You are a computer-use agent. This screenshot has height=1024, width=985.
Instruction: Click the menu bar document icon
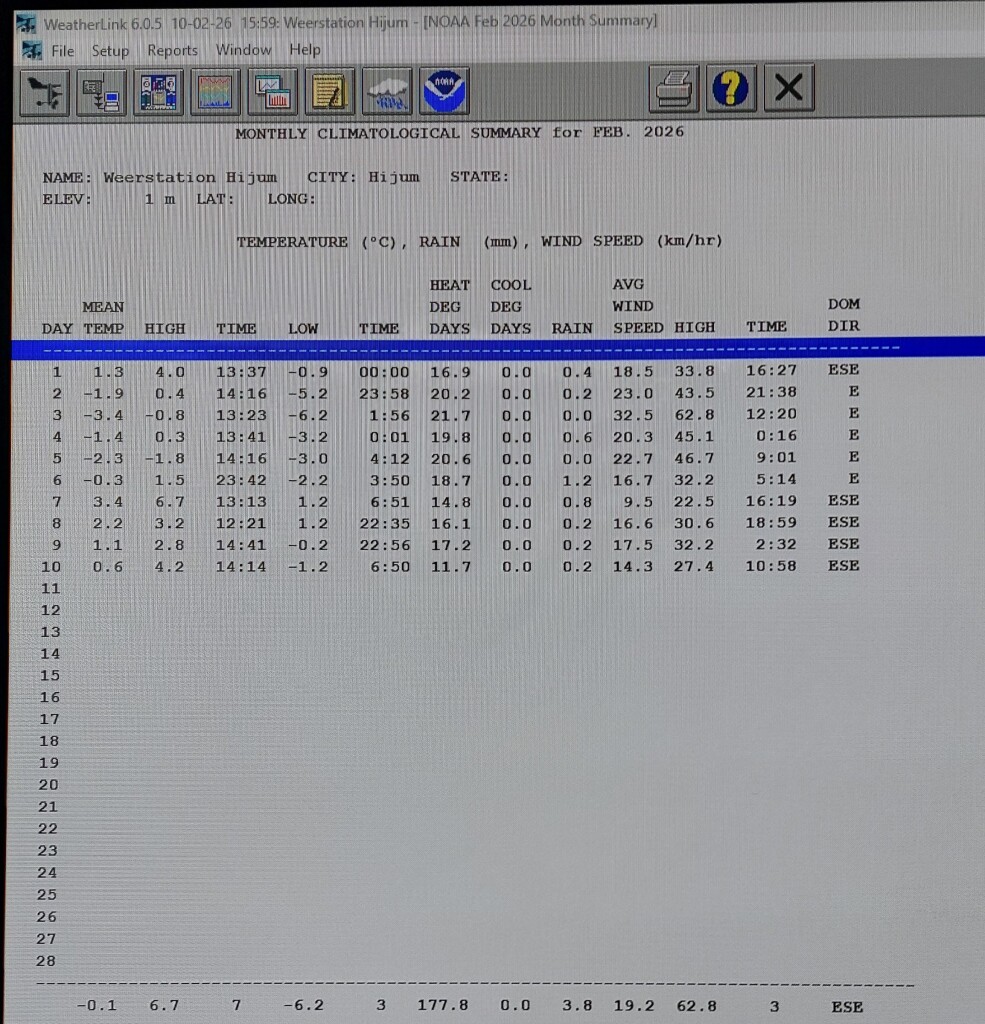pyautogui.click(x=31, y=50)
